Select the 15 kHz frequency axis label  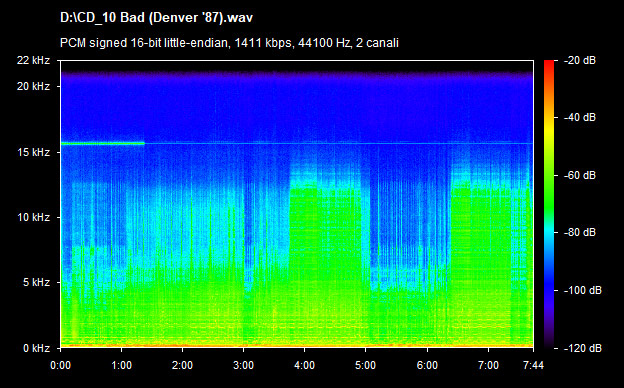pyautogui.click(x=33, y=152)
